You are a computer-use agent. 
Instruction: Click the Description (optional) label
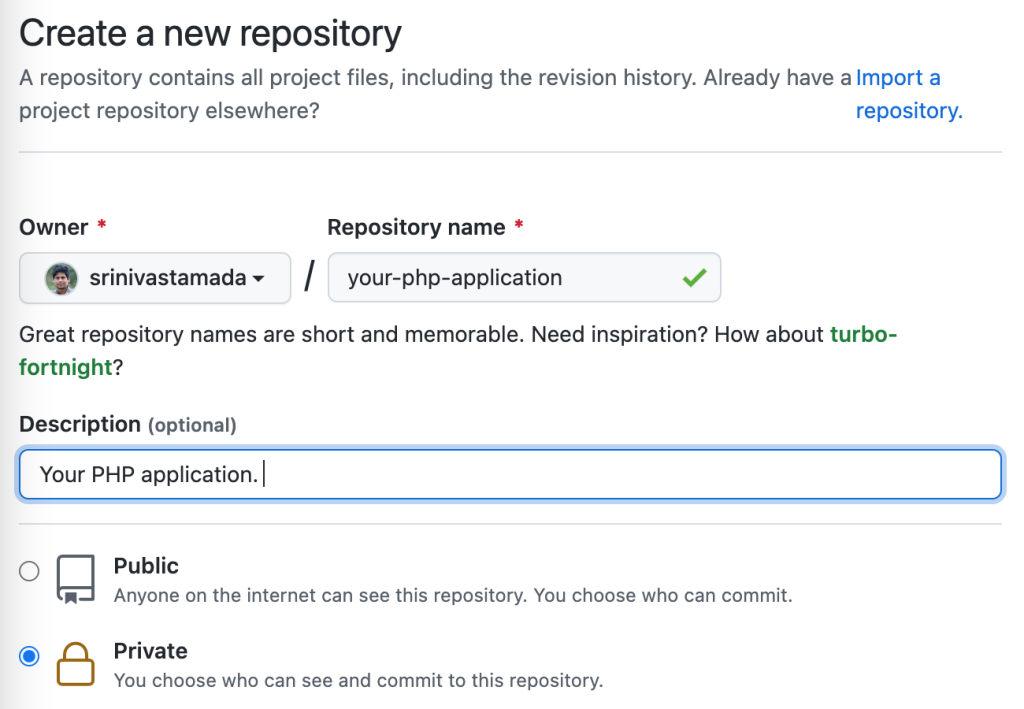(x=128, y=424)
